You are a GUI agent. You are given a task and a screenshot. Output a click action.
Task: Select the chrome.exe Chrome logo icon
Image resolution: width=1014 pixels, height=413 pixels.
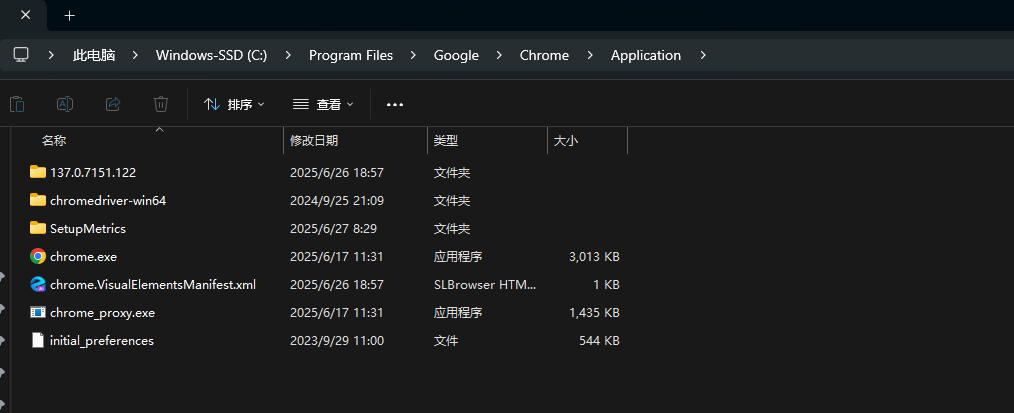38,256
